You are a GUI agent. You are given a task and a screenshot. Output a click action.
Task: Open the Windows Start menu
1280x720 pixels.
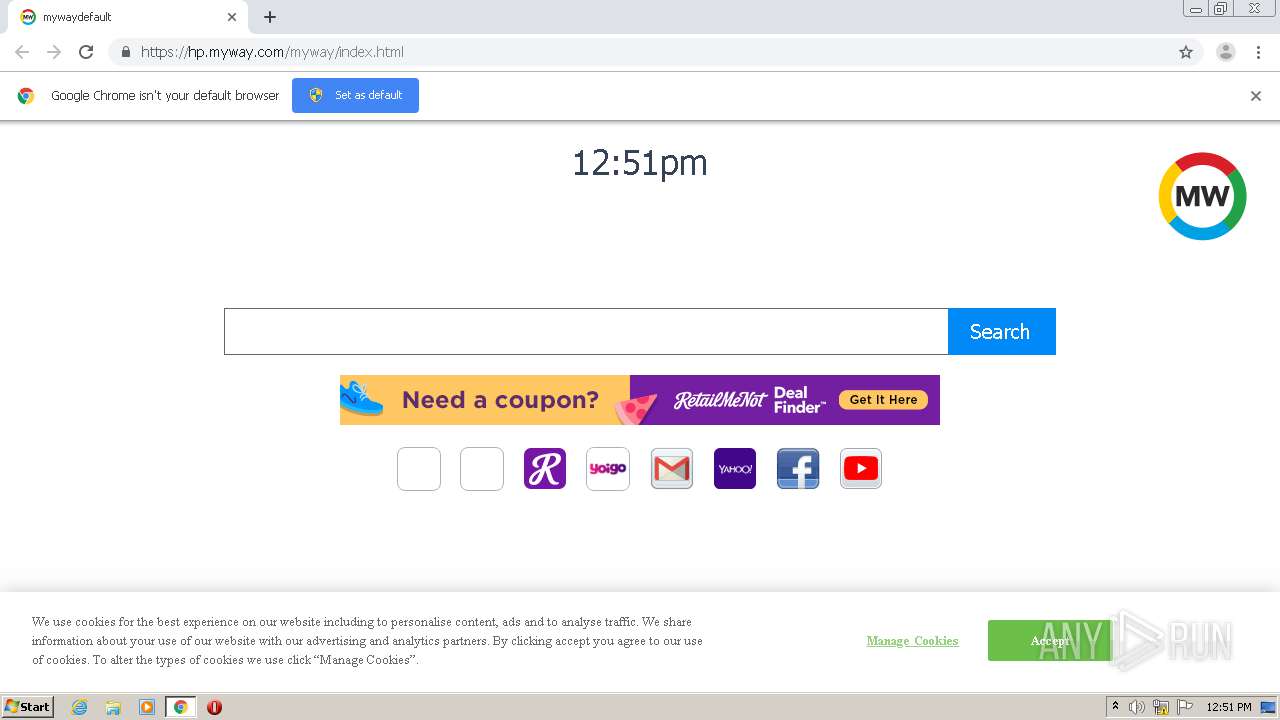click(28, 707)
